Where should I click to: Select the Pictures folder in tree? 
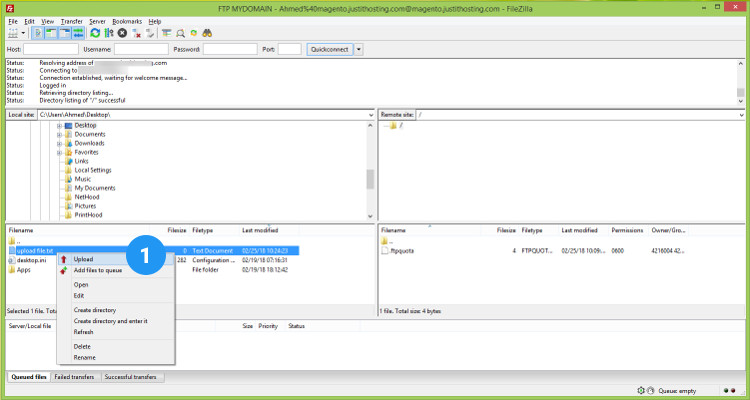coord(85,206)
